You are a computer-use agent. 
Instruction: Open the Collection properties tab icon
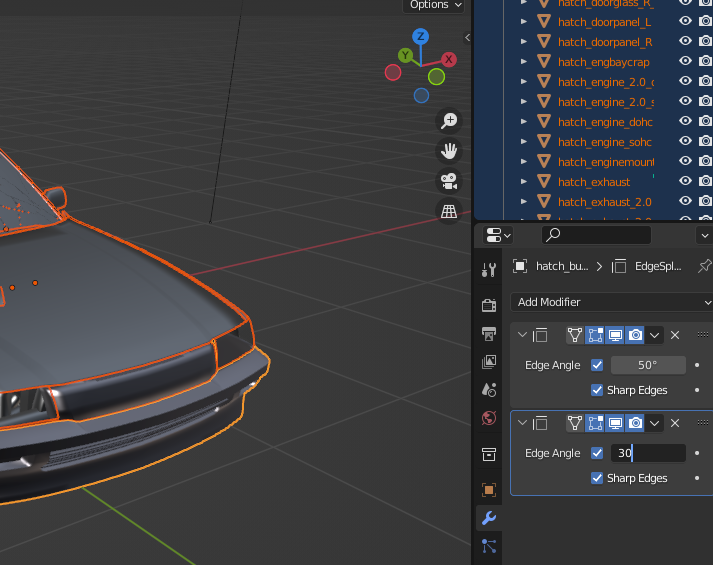[489, 454]
